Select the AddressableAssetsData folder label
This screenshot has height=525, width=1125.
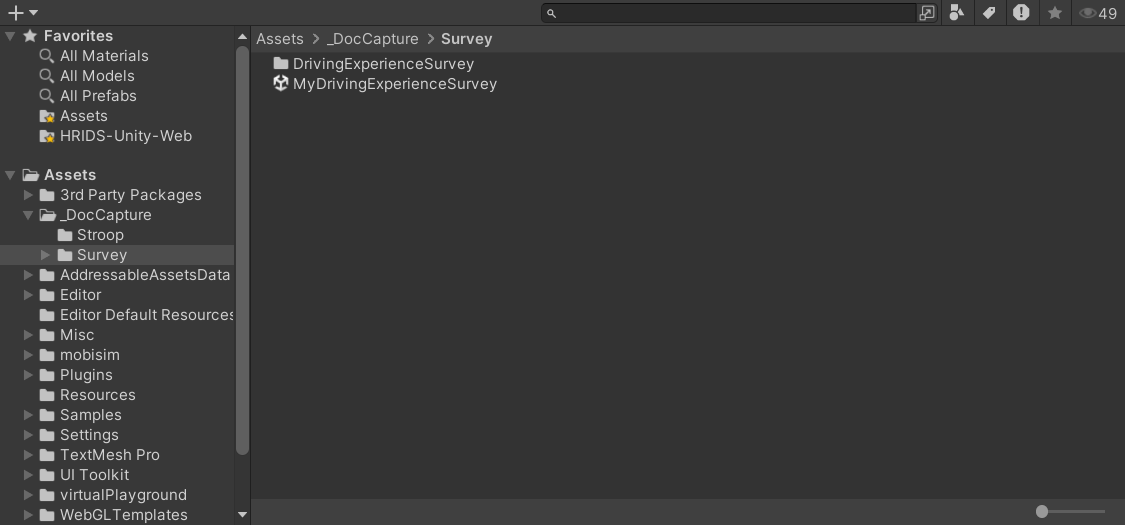(145, 275)
